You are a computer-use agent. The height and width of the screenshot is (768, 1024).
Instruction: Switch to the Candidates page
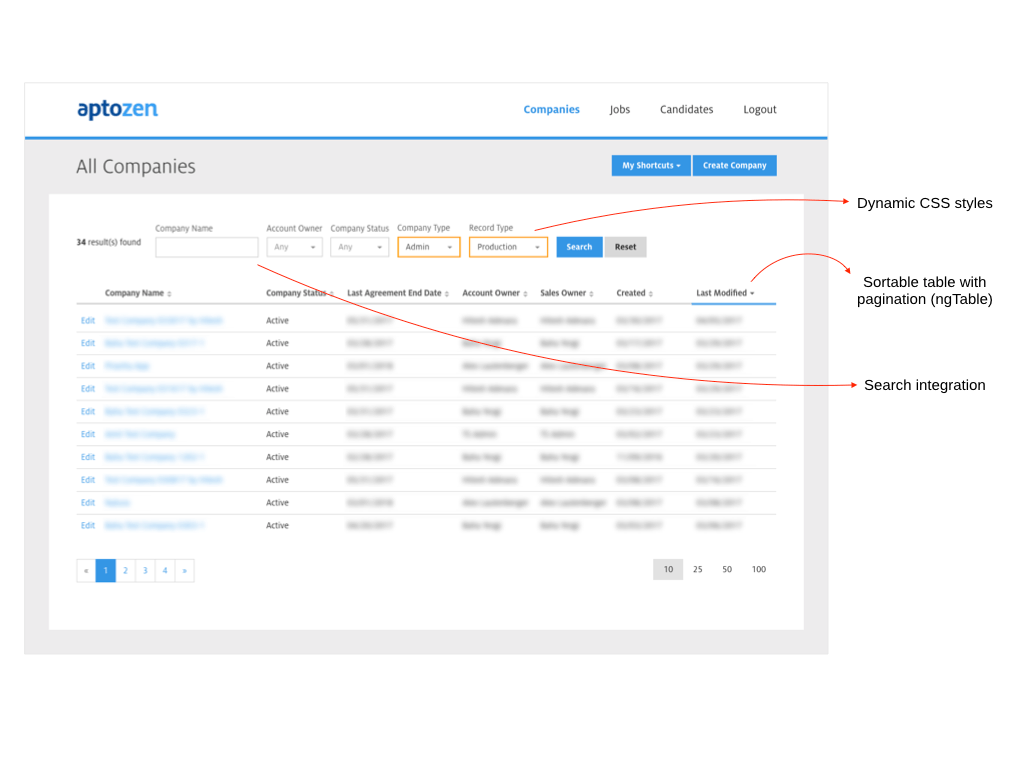tap(686, 109)
